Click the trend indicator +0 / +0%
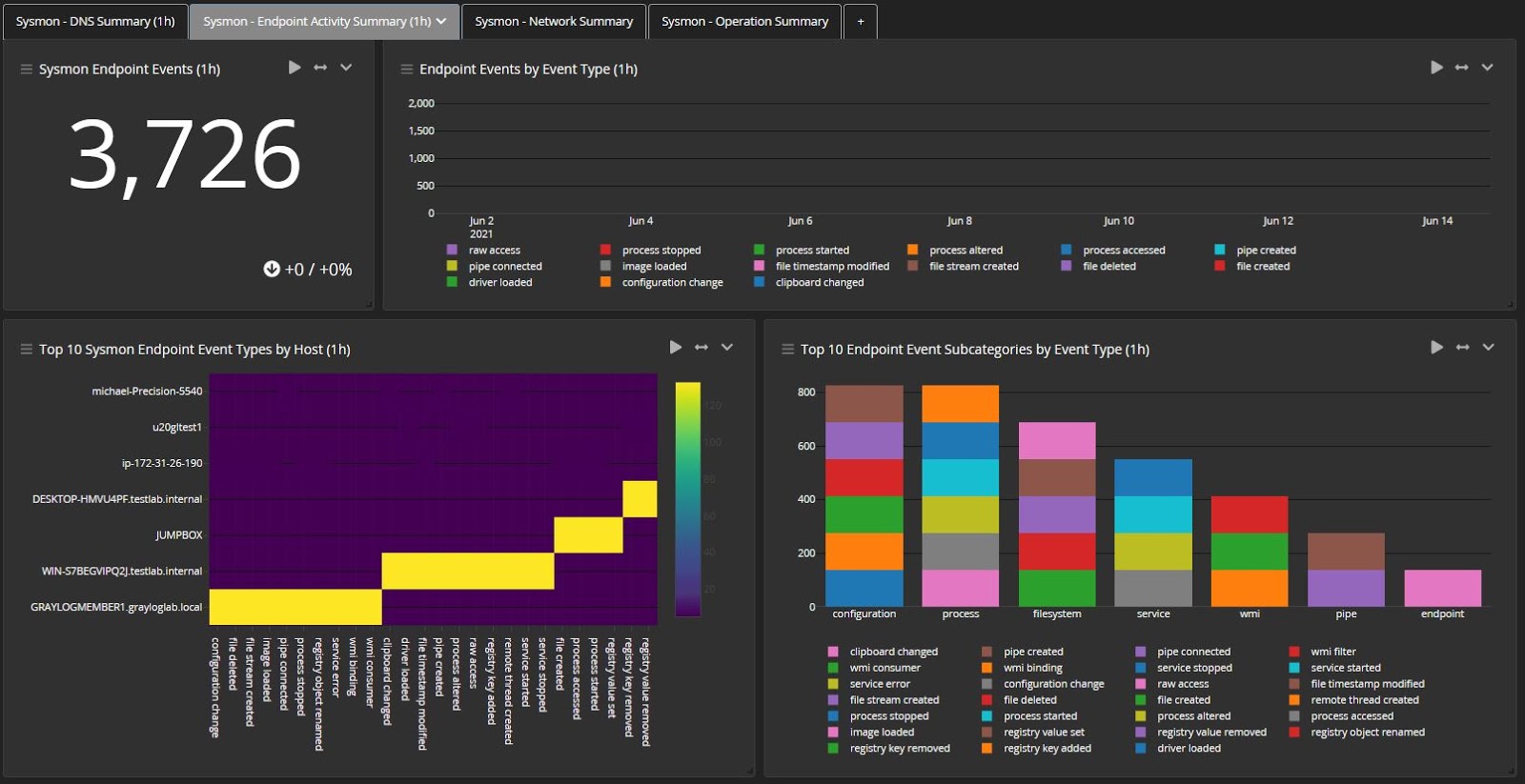 coord(308,270)
